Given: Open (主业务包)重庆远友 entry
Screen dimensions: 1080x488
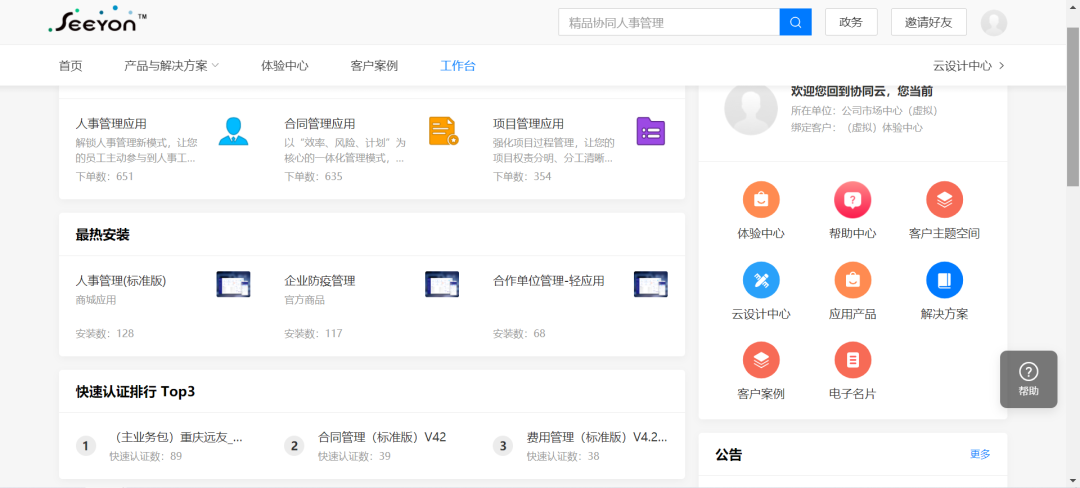Looking at the screenshot, I should click(x=176, y=437).
